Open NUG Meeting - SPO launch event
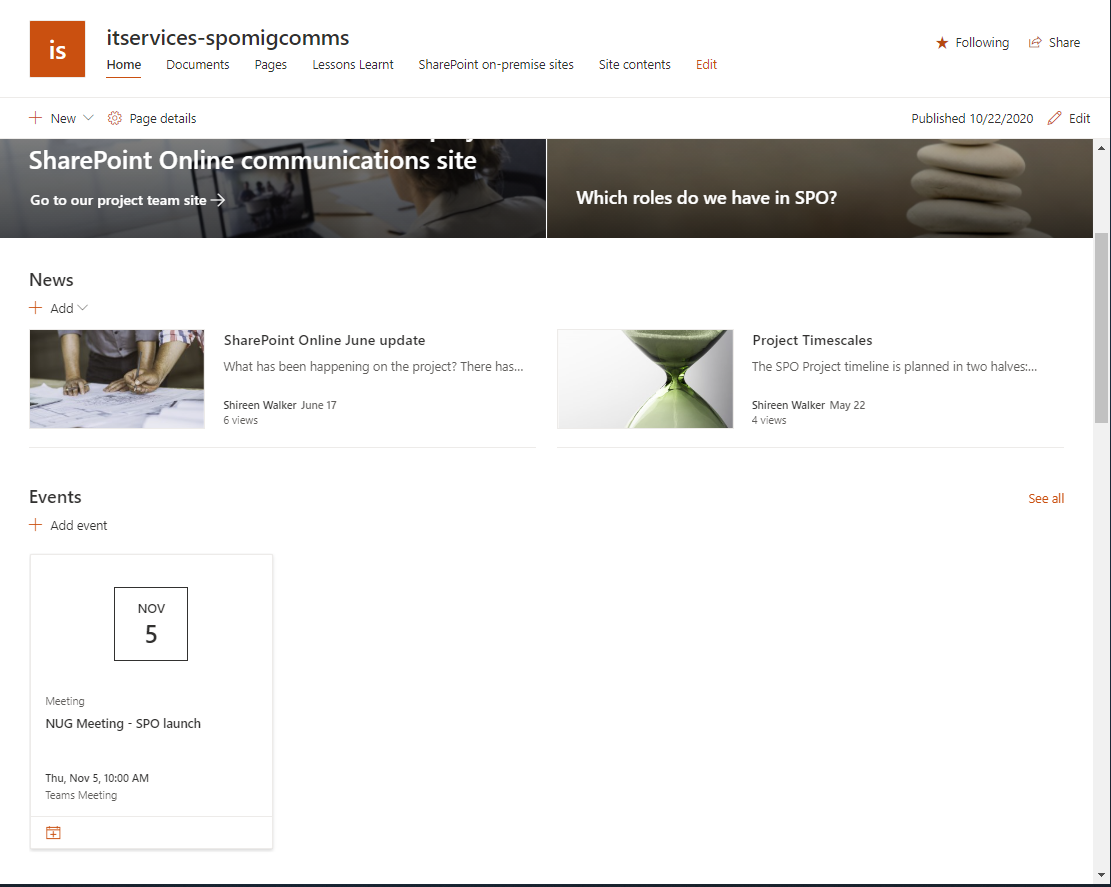The height and width of the screenshot is (887, 1111). 123,723
